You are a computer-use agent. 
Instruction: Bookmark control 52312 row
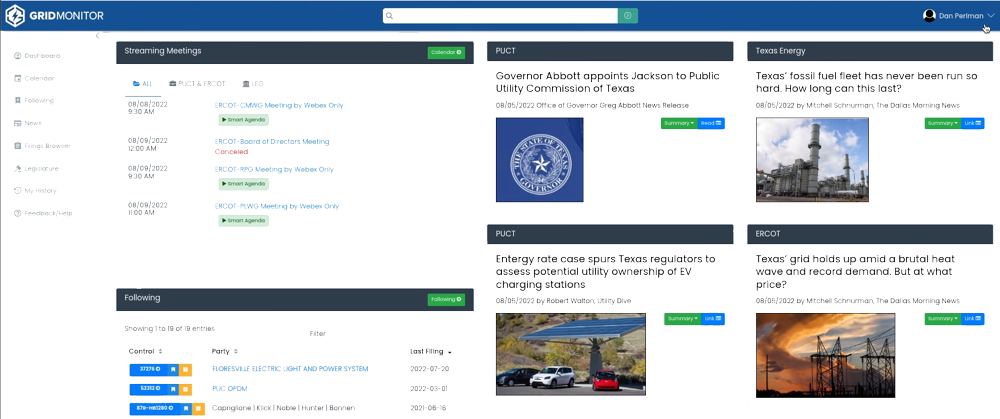pos(173,388)
